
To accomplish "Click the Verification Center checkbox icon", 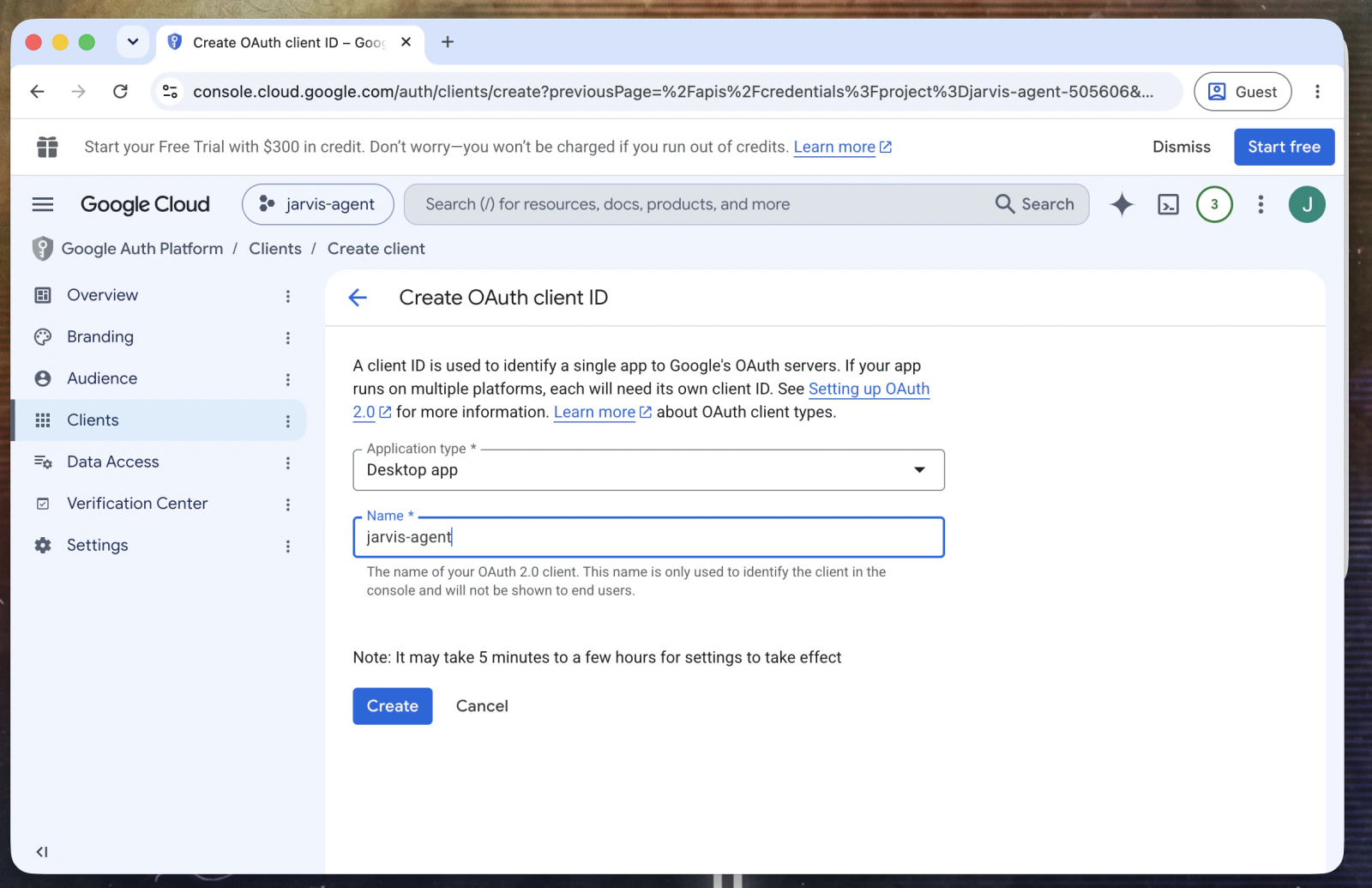I will 43,504.
